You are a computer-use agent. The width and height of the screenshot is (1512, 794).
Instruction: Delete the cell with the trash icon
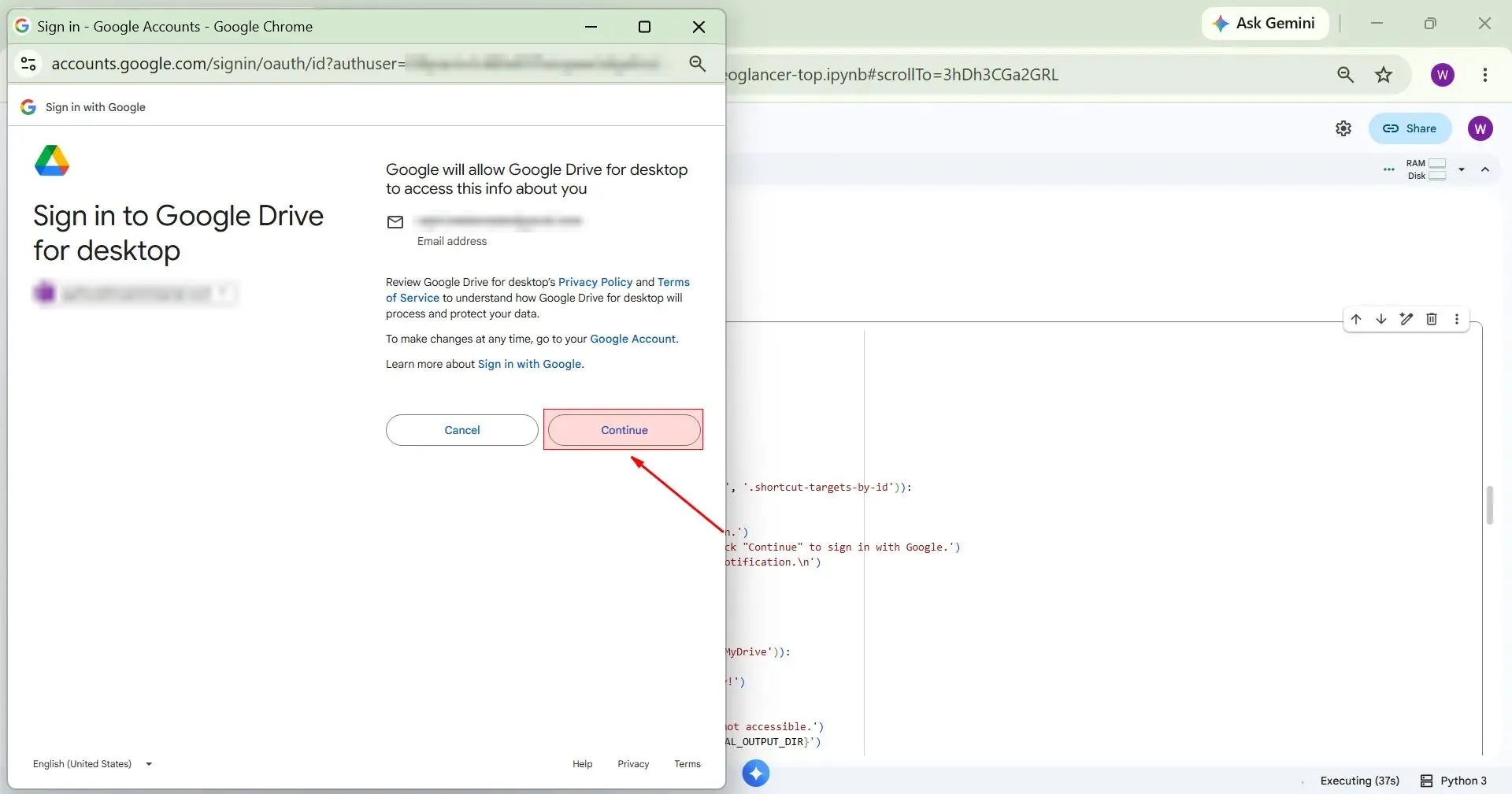tap(1432, 319)
